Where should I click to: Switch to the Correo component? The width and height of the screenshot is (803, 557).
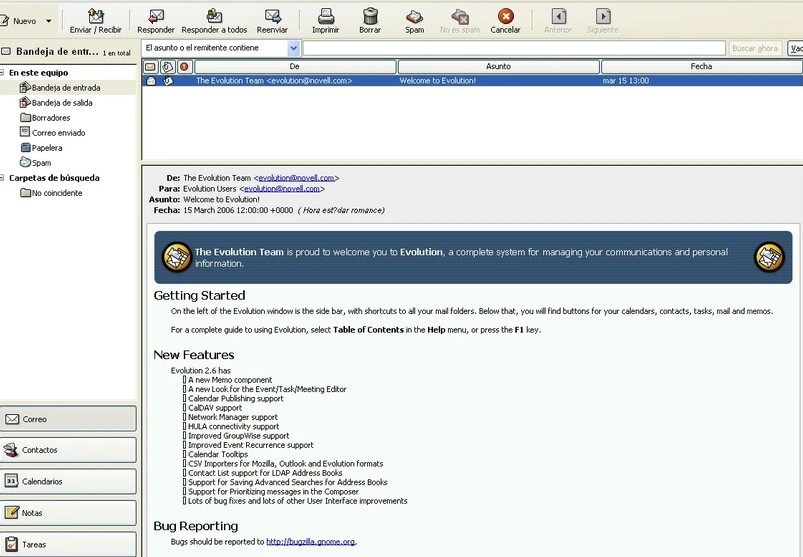coord(68,419)
